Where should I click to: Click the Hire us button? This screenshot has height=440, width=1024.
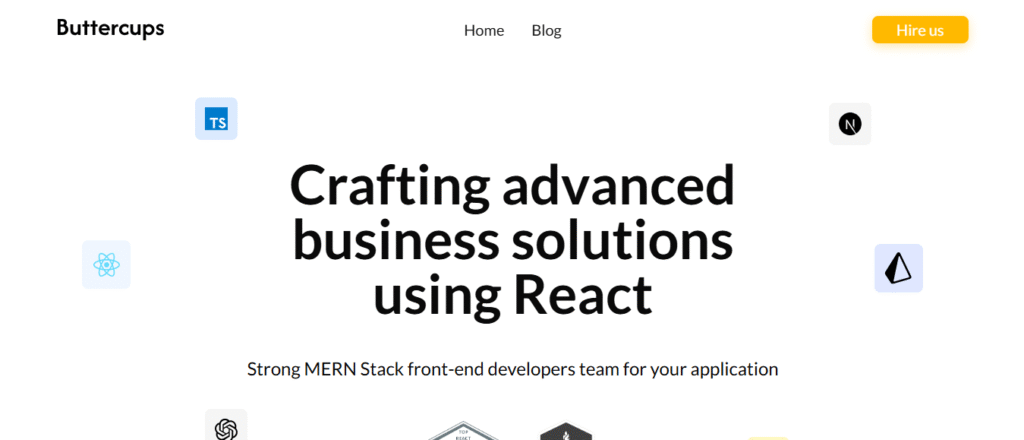pyautogui.click(x=920, y=30)
